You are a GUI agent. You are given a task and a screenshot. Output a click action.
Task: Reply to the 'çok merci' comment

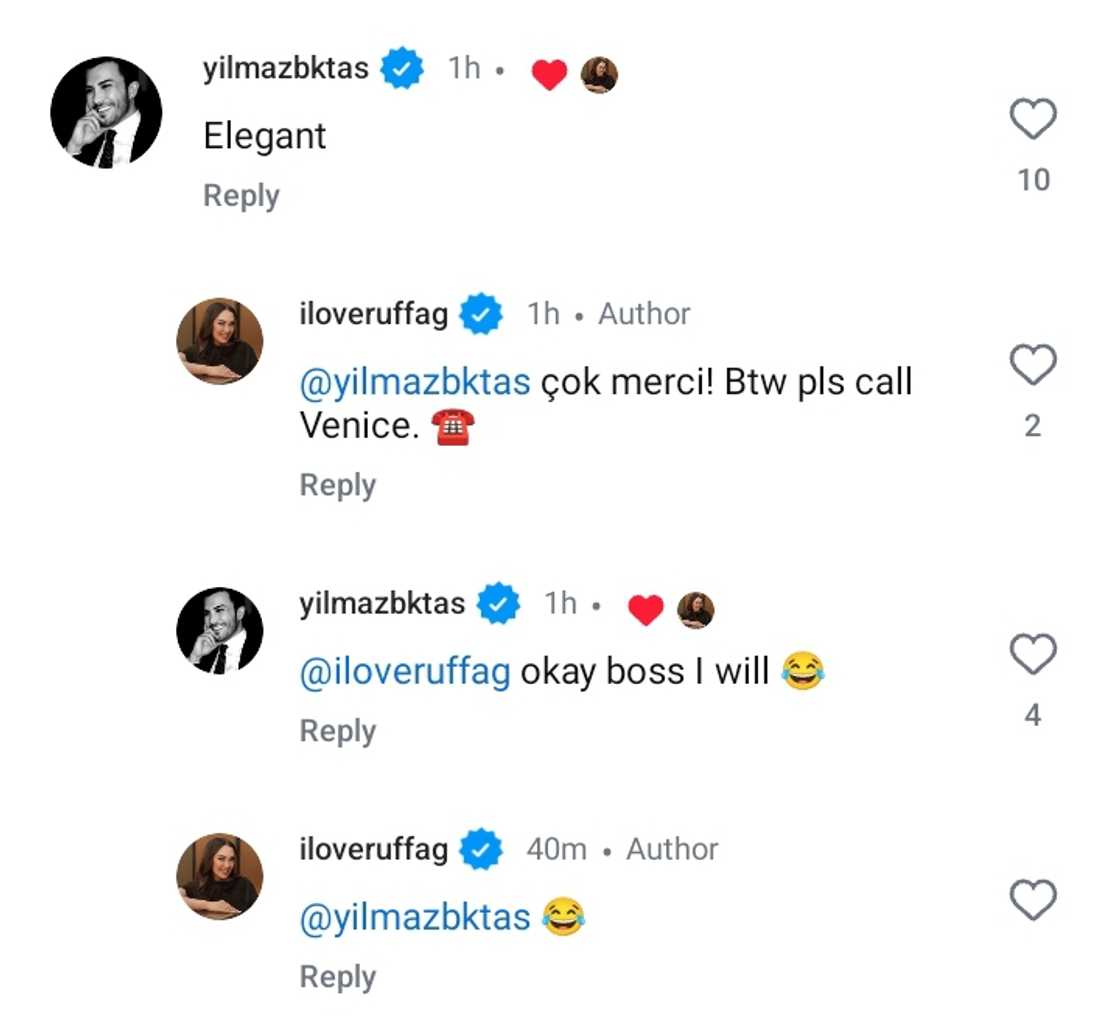click(x=337, y=485)
